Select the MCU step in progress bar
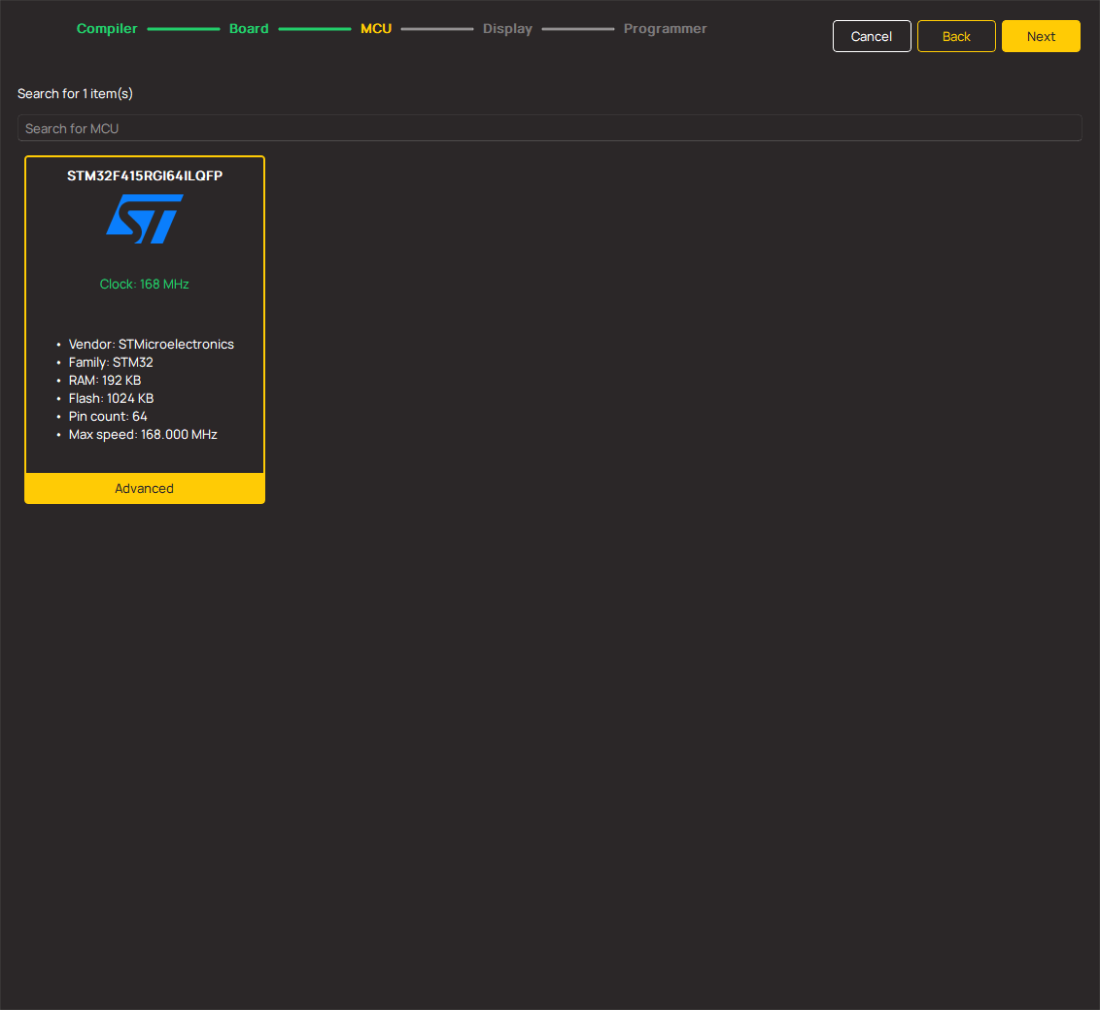Screen dimensions: 1100x1010 tap(376, 29)
